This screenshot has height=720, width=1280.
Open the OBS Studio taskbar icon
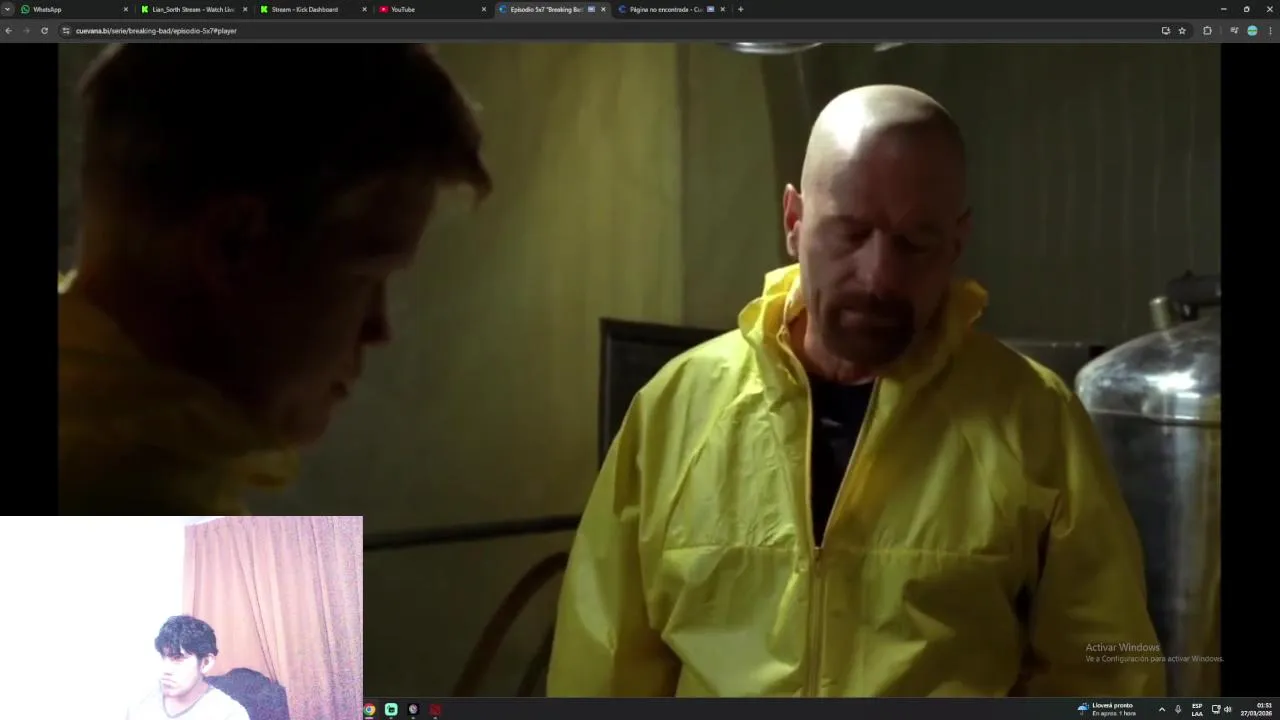point(413,710)
